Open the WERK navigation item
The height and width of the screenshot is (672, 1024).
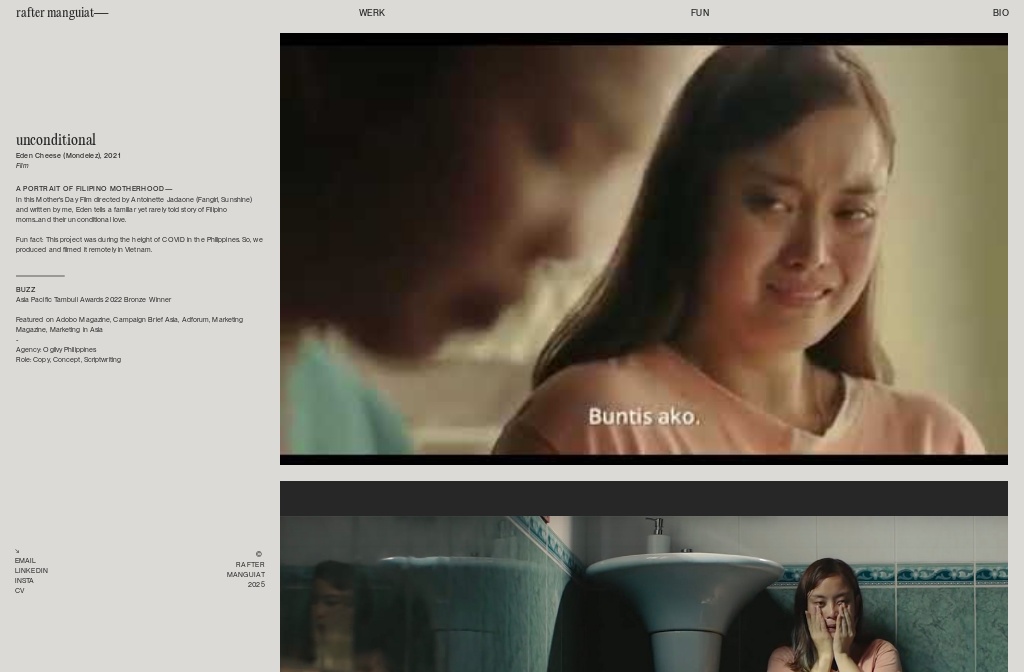click(x=371, y=13)
